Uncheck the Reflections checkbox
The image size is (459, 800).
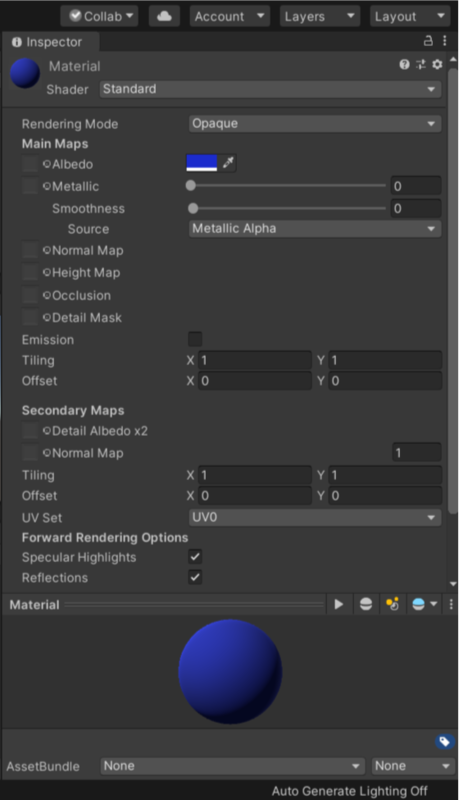(195, 577)
